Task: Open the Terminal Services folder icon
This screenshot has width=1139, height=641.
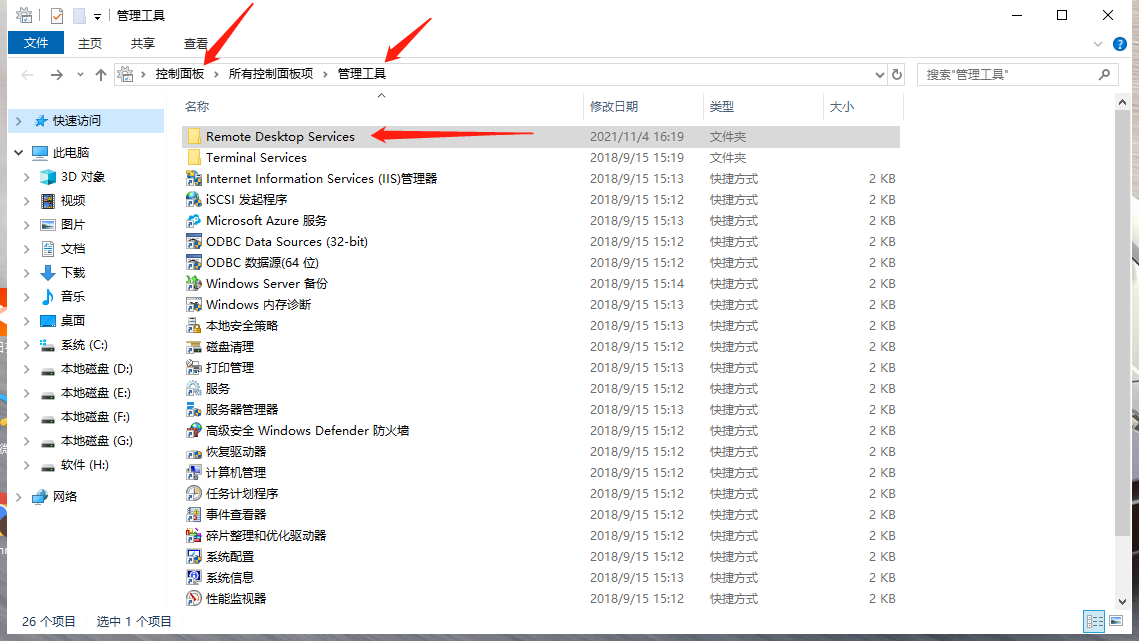Action: pos(194,158)
